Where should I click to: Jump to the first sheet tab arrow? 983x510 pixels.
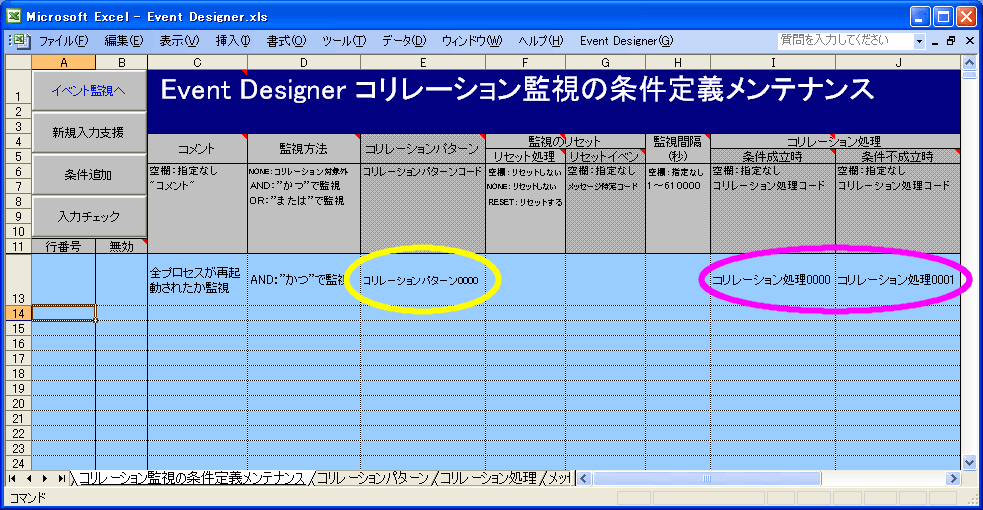12,479
